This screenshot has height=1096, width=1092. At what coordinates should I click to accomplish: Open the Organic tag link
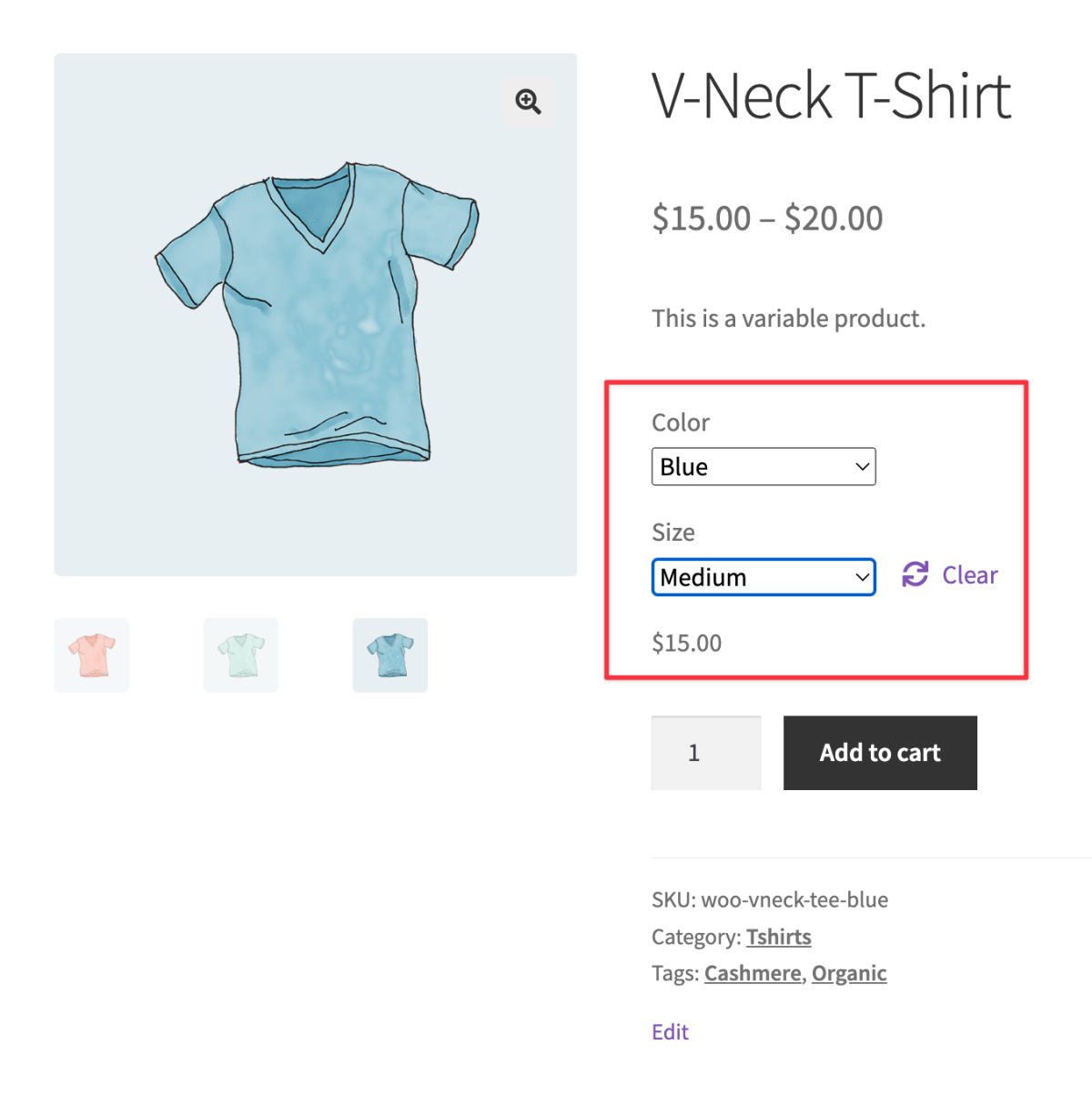(x=849, y=973)
